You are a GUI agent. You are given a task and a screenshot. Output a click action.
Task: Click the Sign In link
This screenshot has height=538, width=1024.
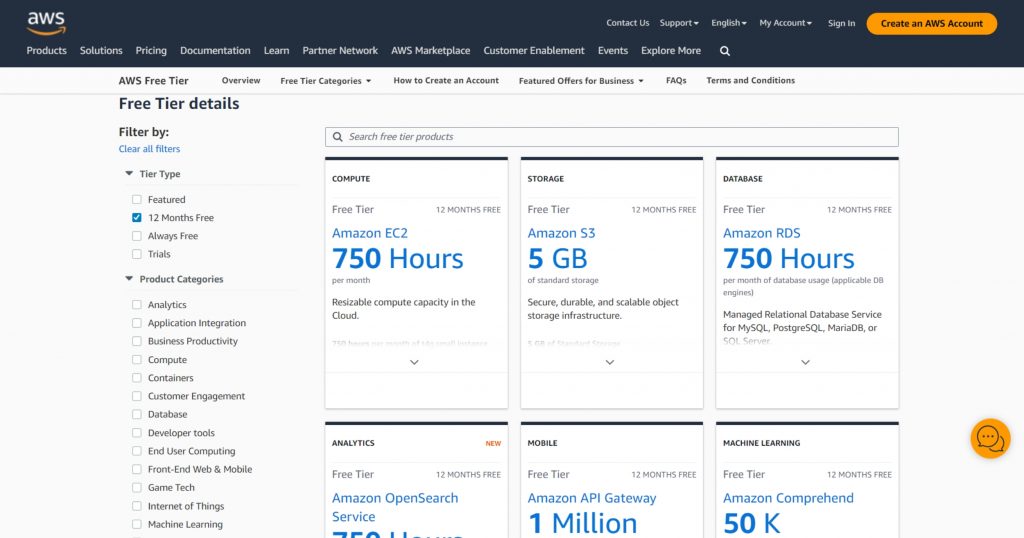tap(841, 23)
